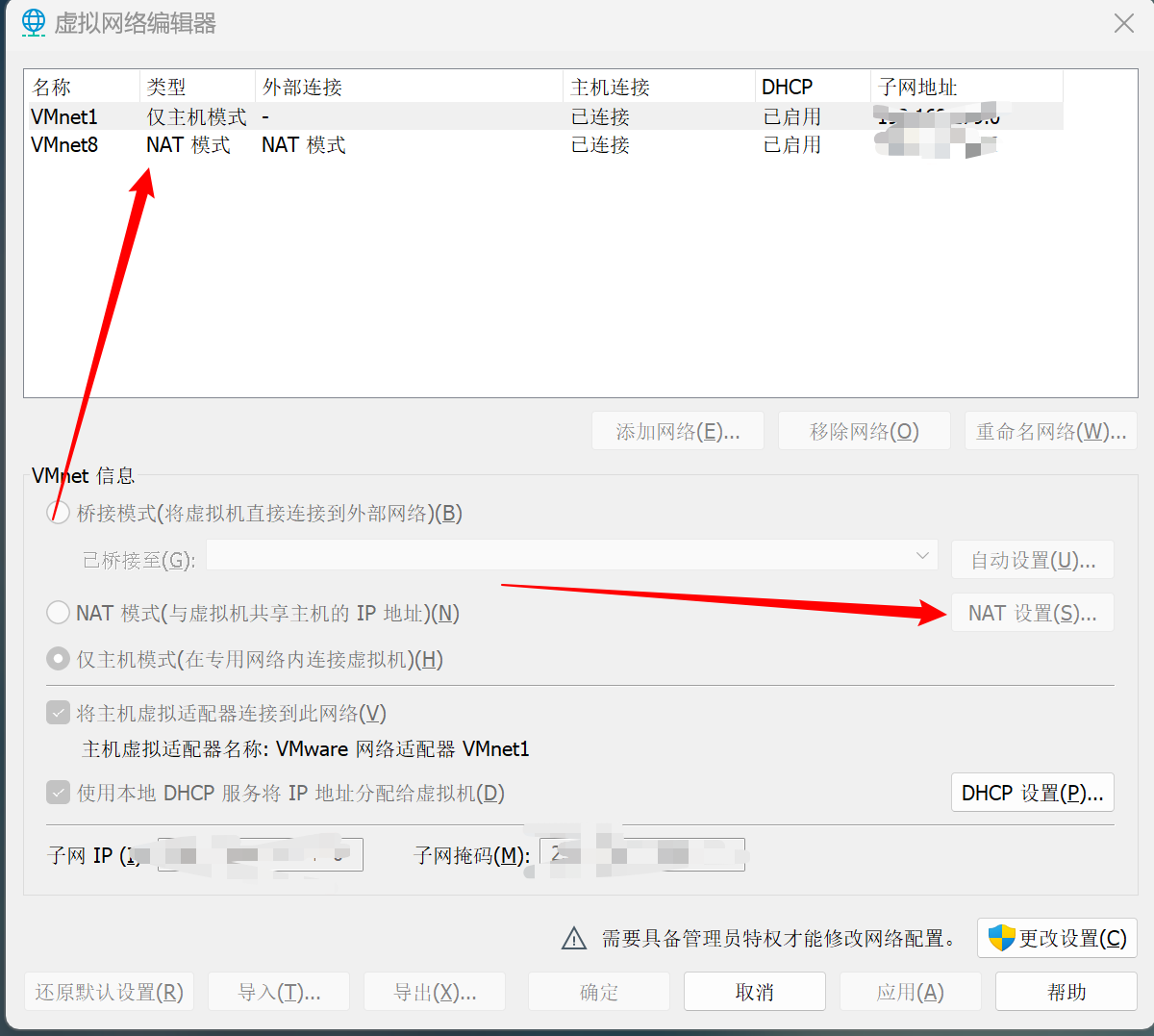This screenshot has height=1036, width=1154.
Task: Click 类型 column header
Action: pos(197,87)
